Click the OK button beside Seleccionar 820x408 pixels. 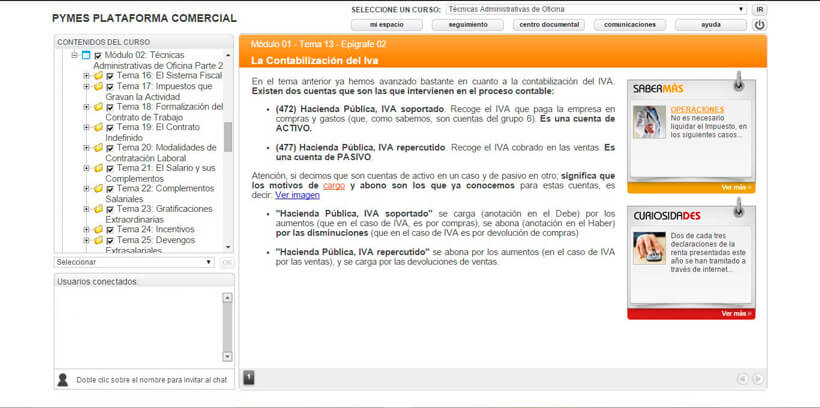point(227,262)
